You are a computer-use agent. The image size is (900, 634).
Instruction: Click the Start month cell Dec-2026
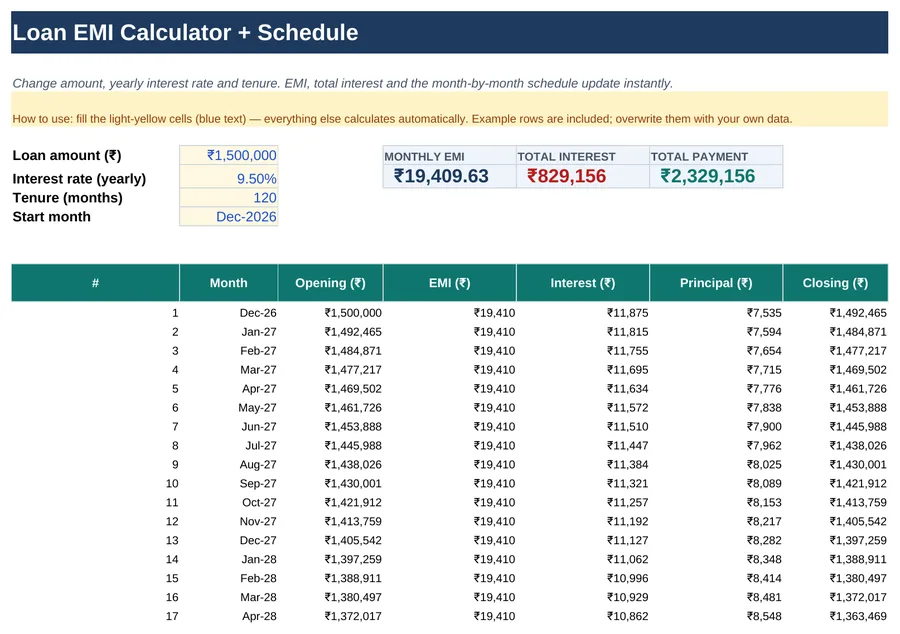[x=228, y=217]
